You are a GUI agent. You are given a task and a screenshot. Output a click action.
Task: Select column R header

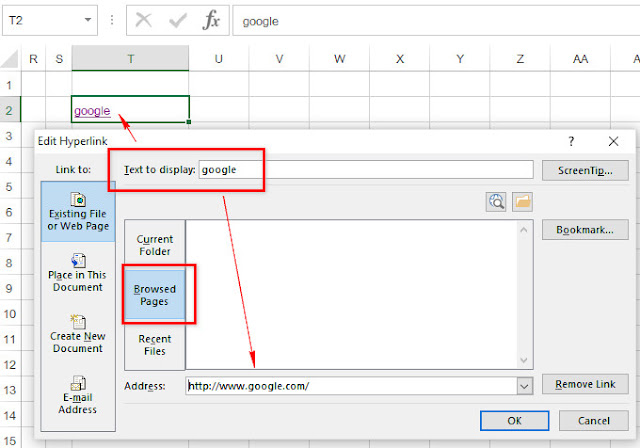click(x=33, y=59)
